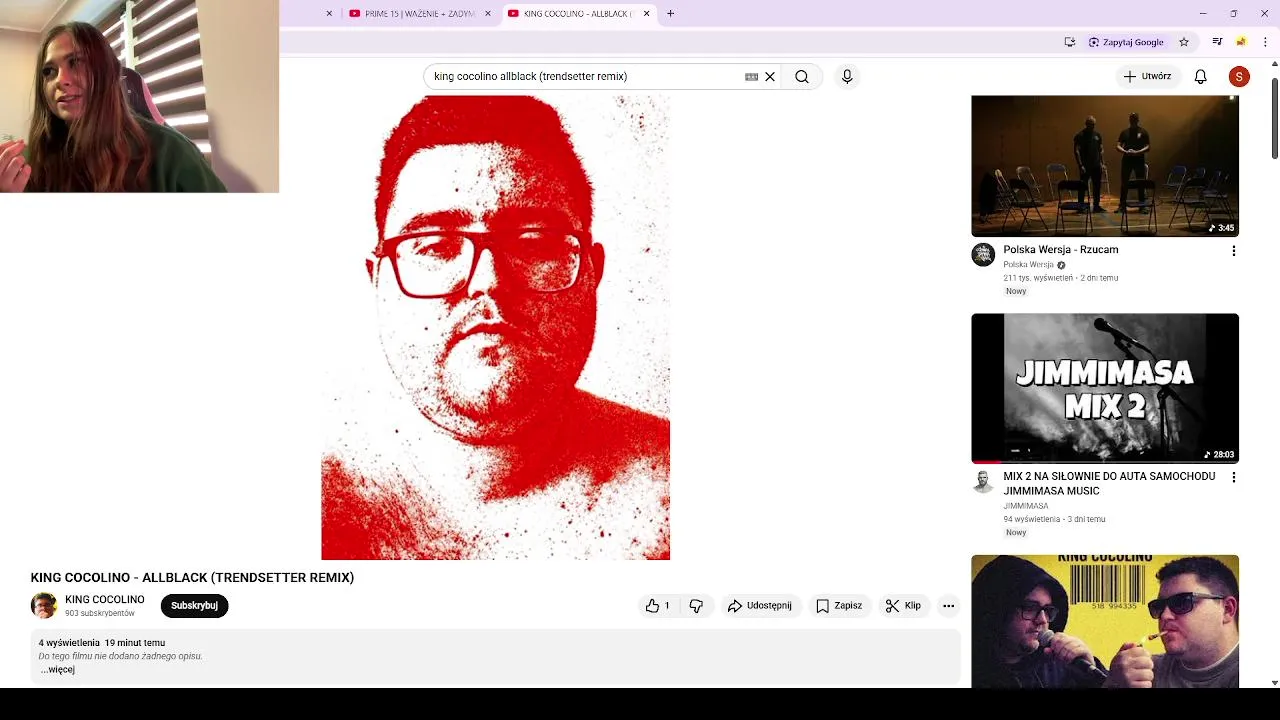This screenshot has height=720, width=1280.
Task: Open a new browser tab
Action: click(670, 14)
